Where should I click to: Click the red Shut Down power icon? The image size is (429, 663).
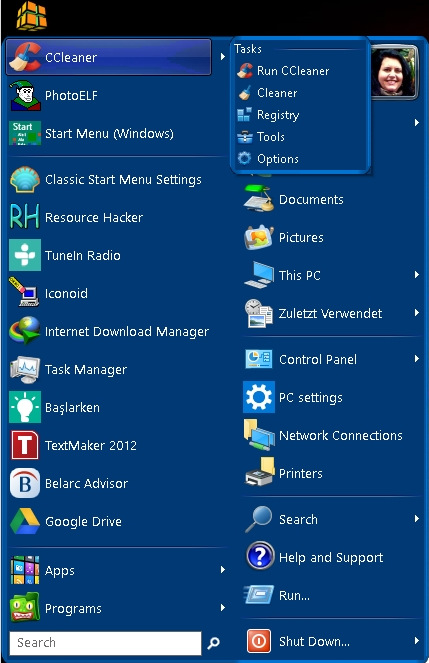(x=259, y=641)
